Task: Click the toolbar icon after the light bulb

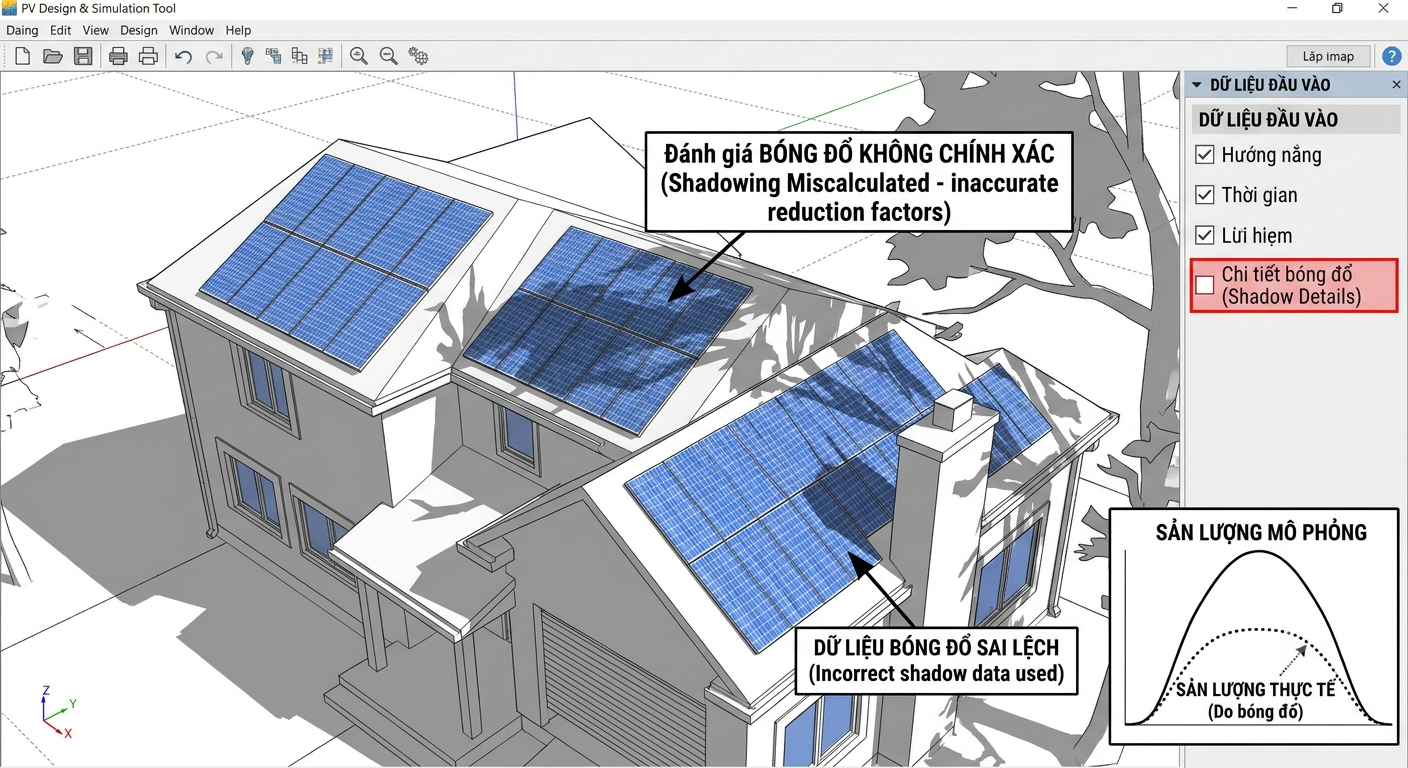Action: coord(273,56)
